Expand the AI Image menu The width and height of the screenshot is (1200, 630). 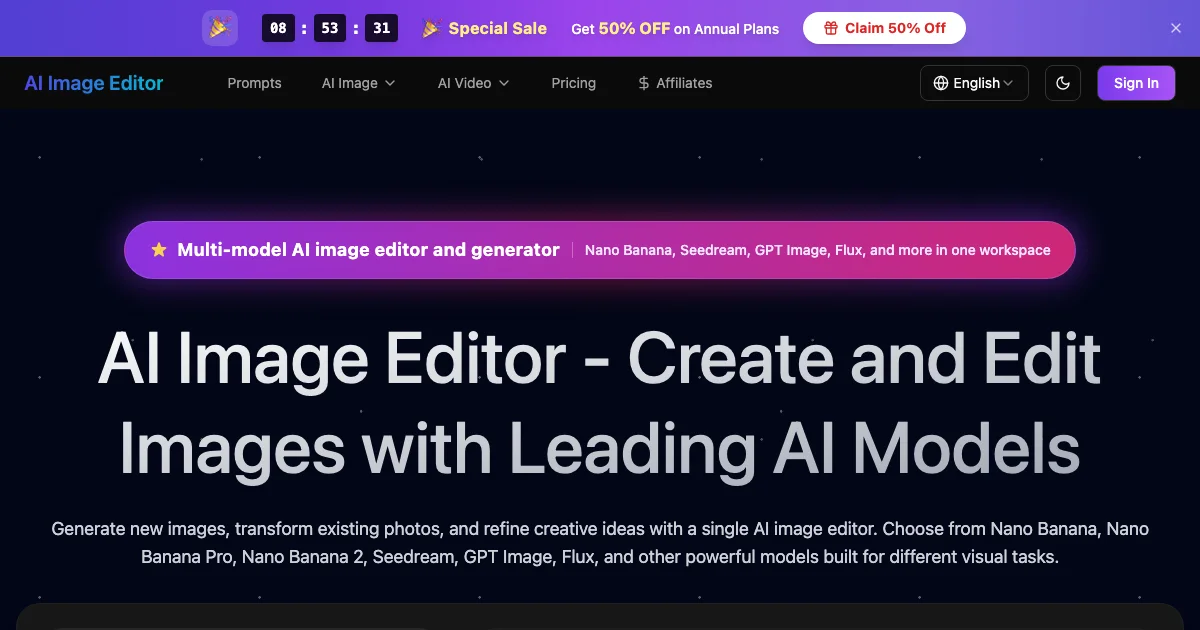point(359,83)
